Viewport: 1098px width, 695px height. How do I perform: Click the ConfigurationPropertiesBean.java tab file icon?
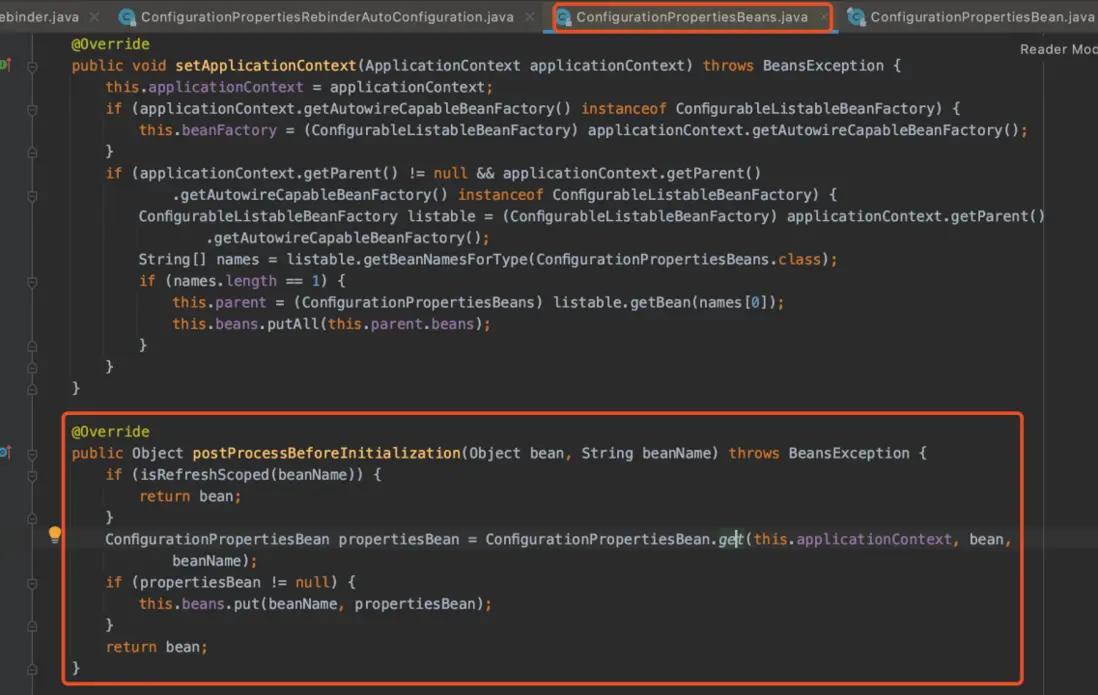[x=857, y=17]
